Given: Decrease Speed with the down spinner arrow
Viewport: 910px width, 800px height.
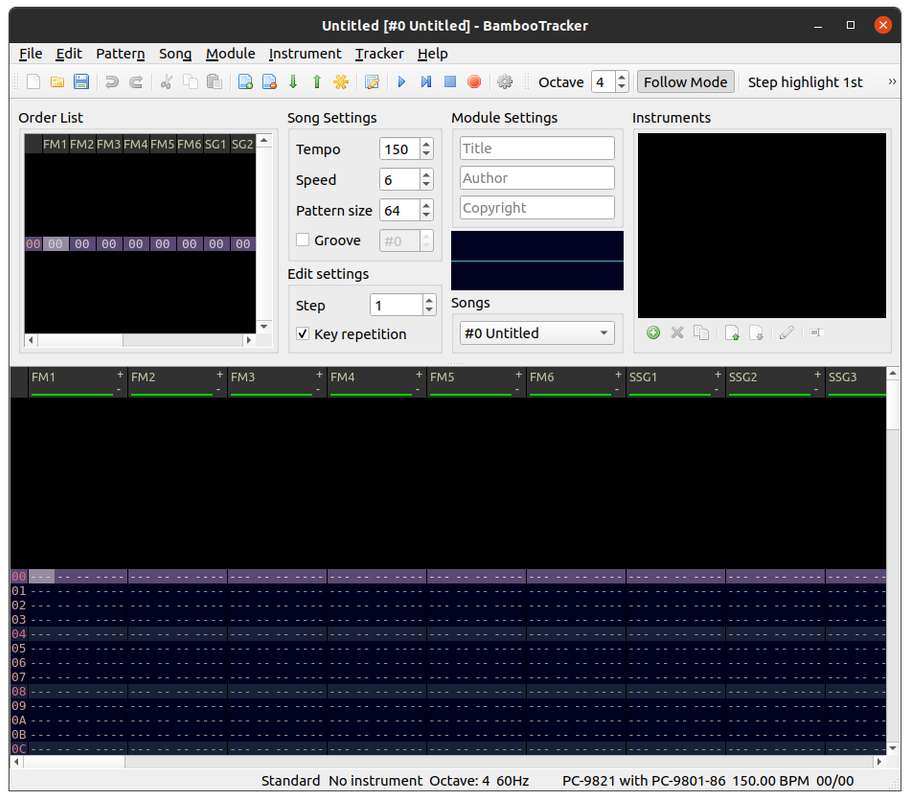Looking at the screenshot, I should click(x=427, y=185).
